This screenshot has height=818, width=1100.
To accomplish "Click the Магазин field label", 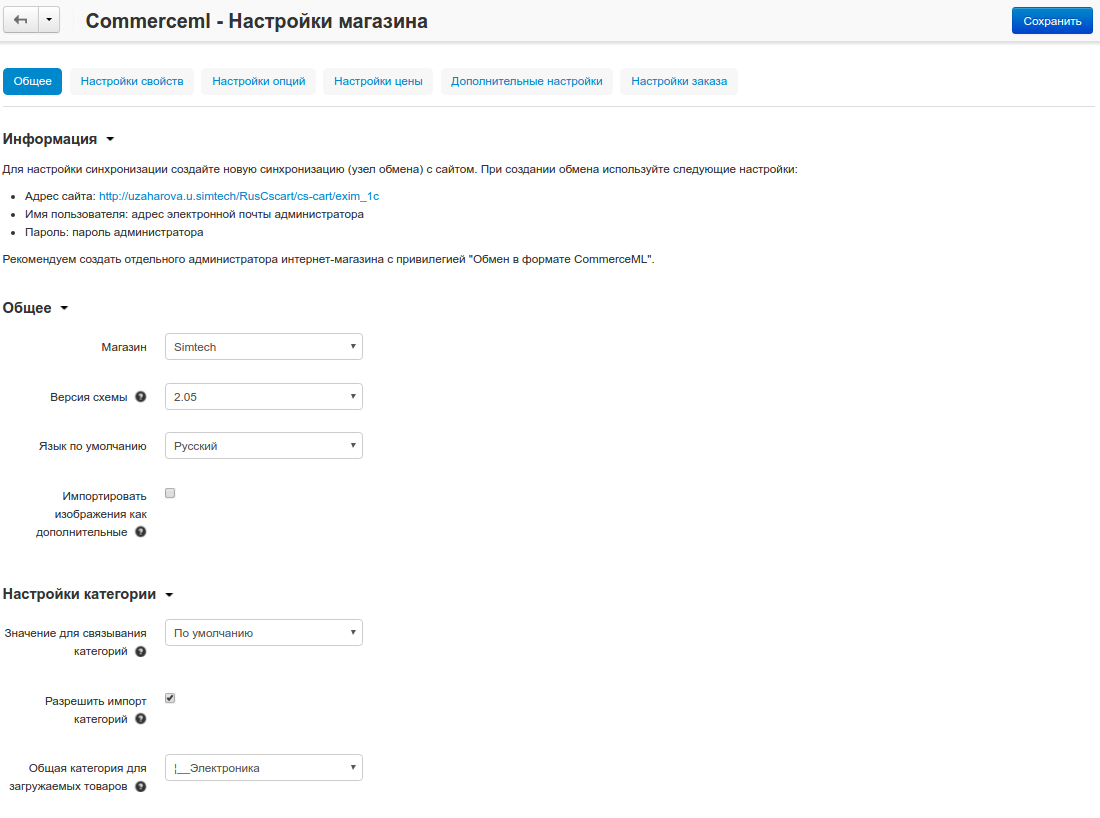I will click(124, 347).
